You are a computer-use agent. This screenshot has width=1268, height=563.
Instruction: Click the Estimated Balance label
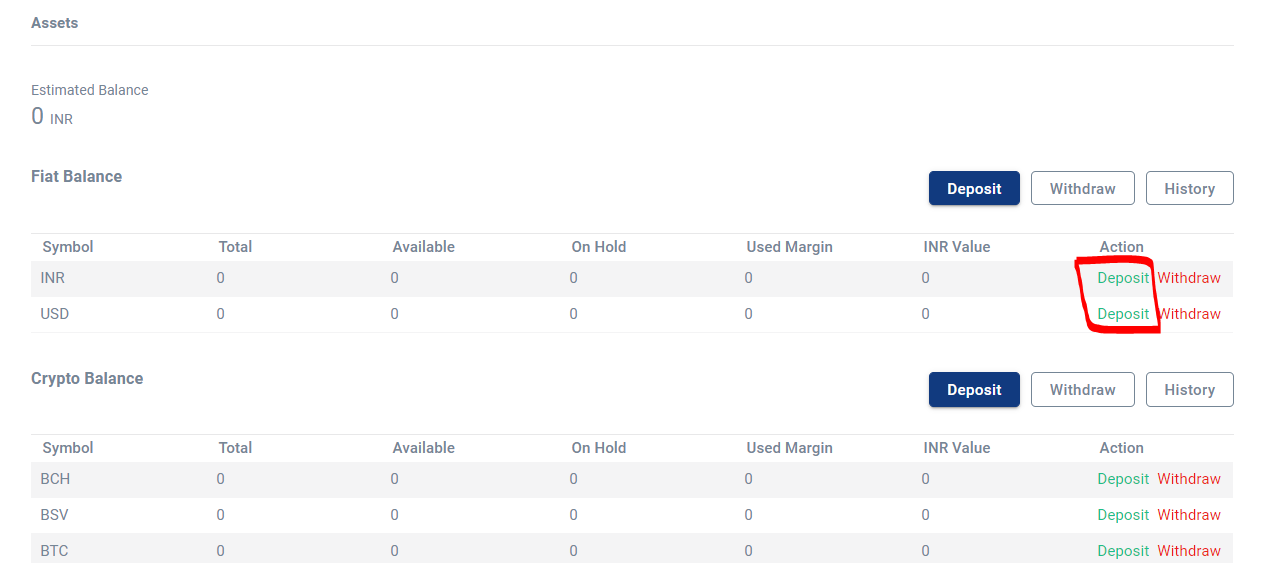(x=90, y=90)
